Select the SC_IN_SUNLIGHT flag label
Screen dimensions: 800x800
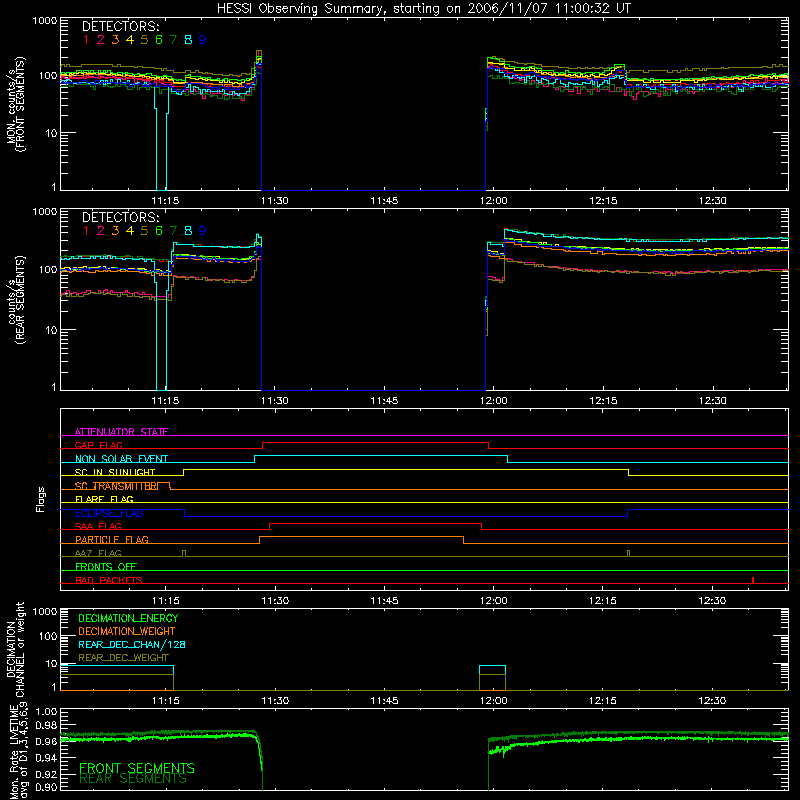pos(115,472)
